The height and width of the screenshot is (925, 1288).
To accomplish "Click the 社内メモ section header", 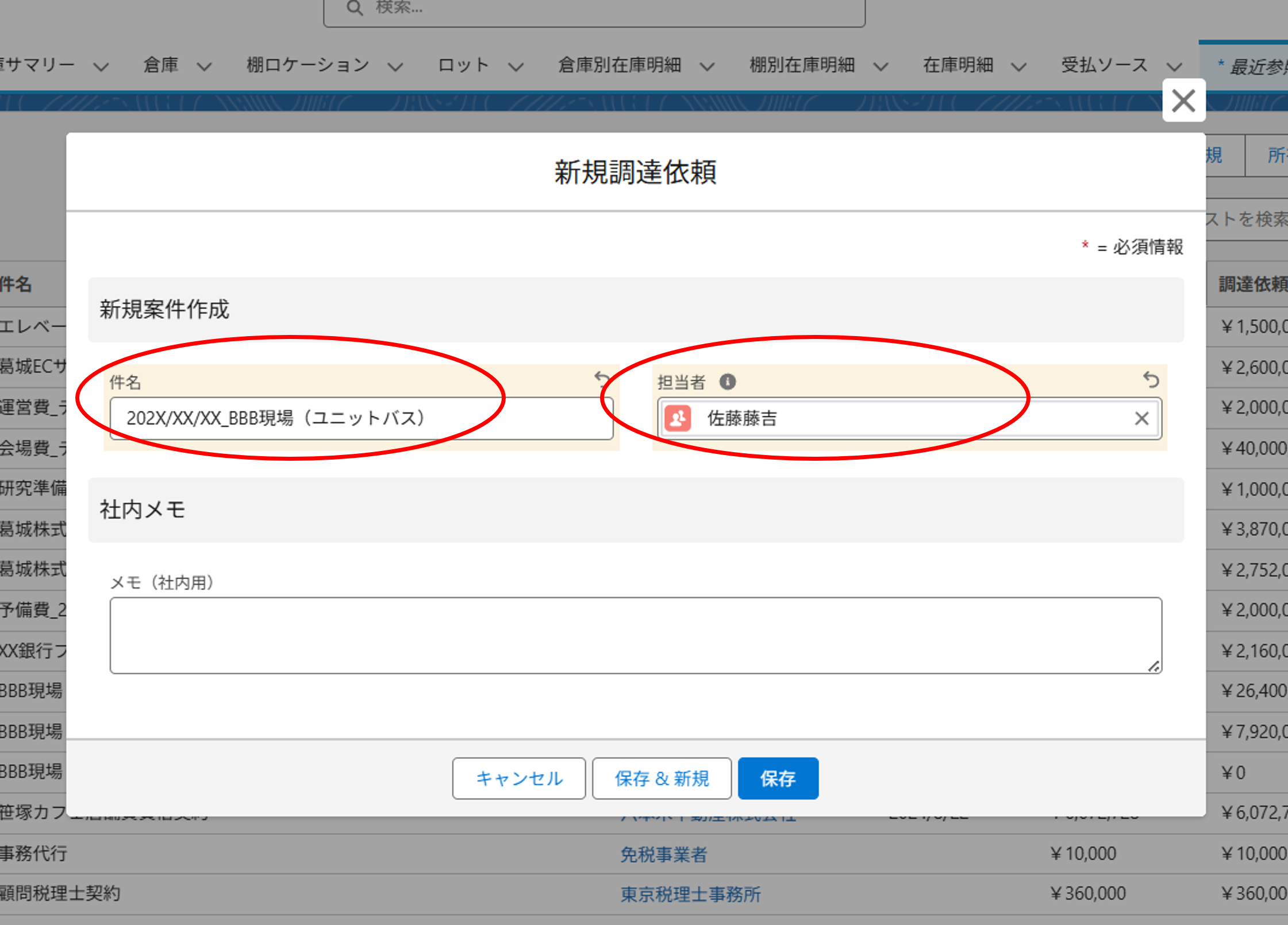I will [636, 510].
